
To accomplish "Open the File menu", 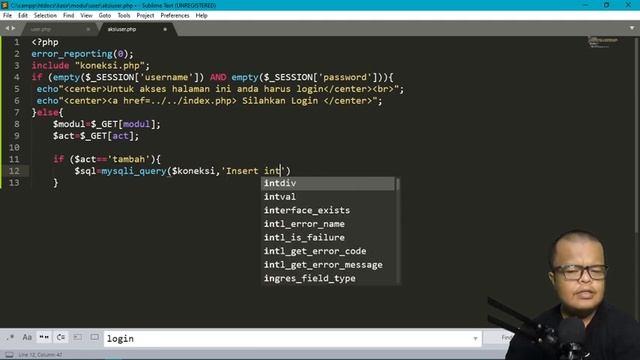I will coord(7,16).
